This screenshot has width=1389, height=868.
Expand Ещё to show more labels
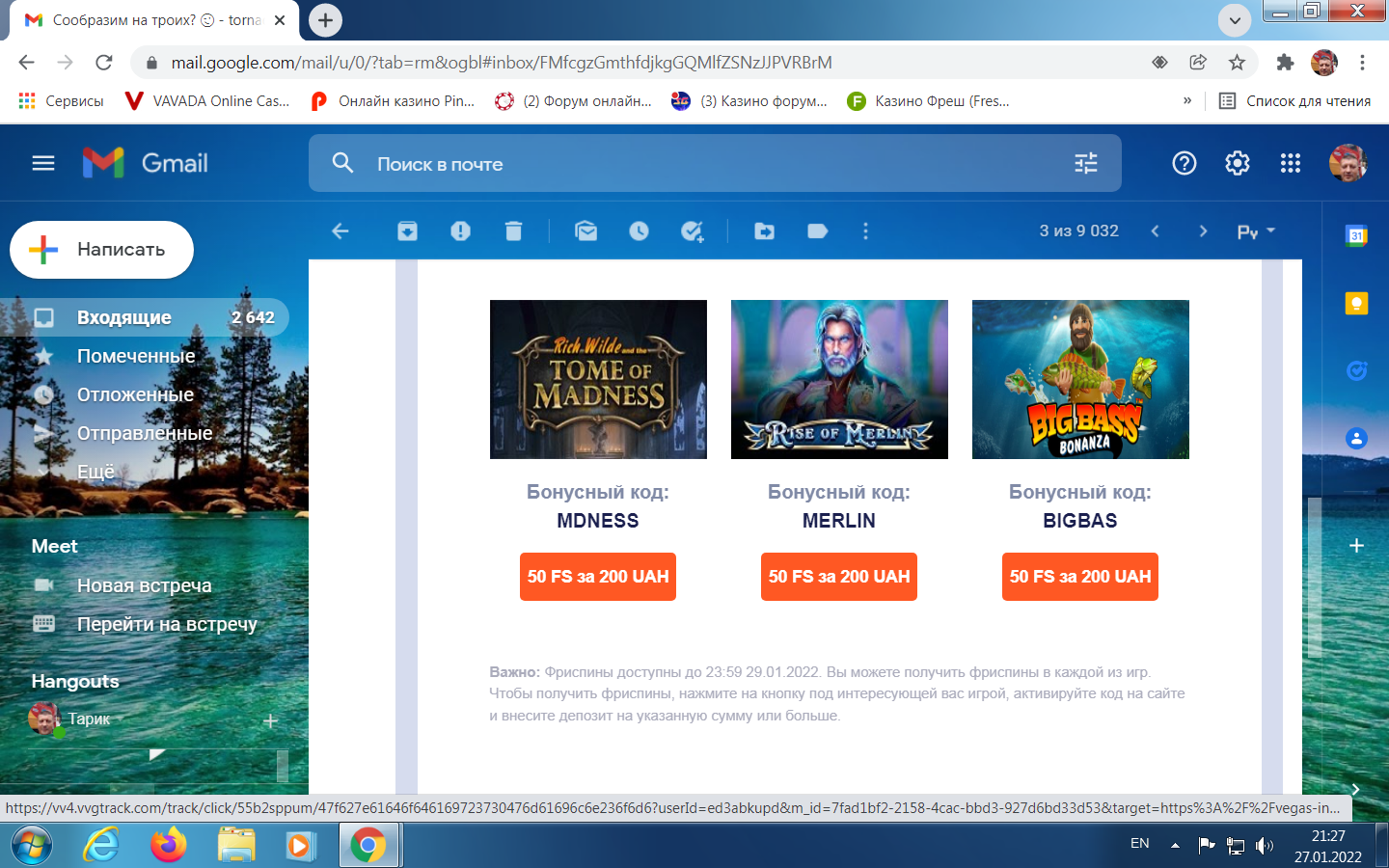coord(95,472)
